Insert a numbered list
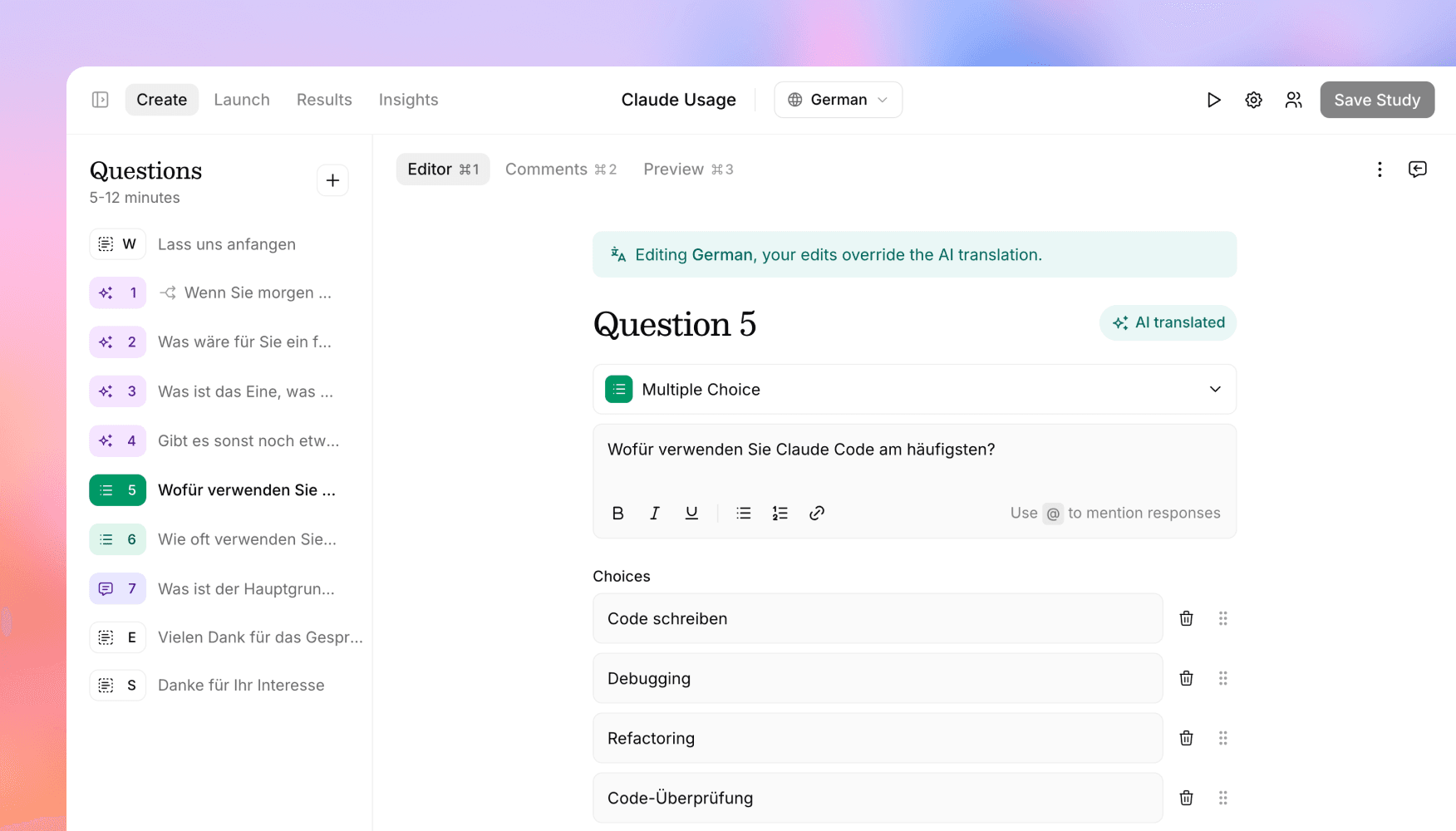The height and width of the screenshot is (831, 1456). pyautogui.click(x=780, y=513)
